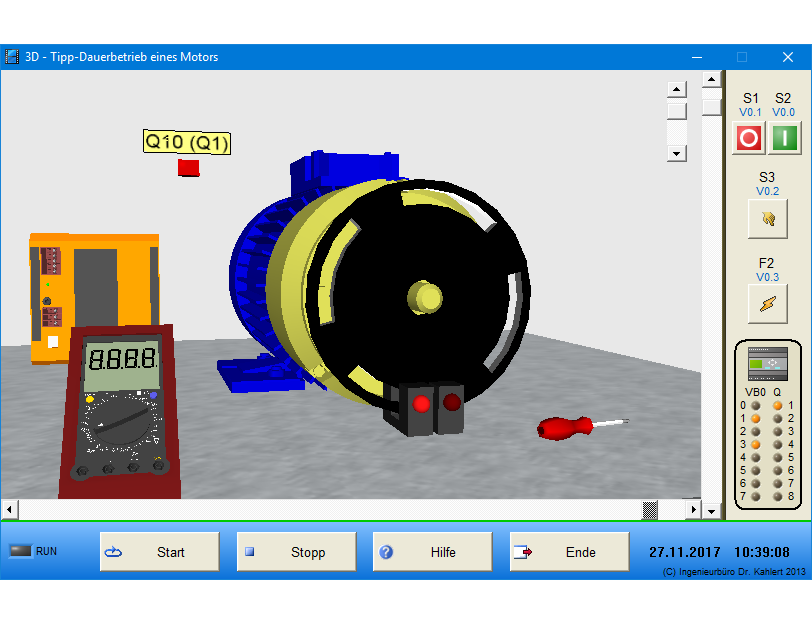
Task: Click the multimeter rotary dial
Action: pyautogui.click(x=122, y=420)
